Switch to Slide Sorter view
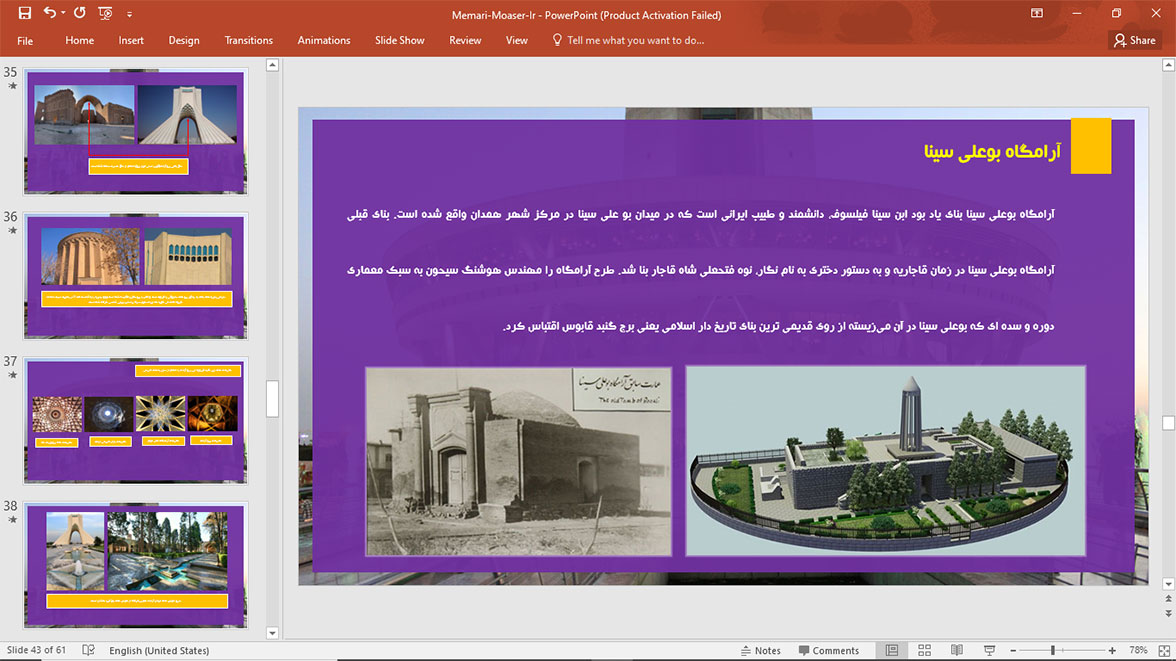Screen dimensions: 1176x661 coord(925,650)
